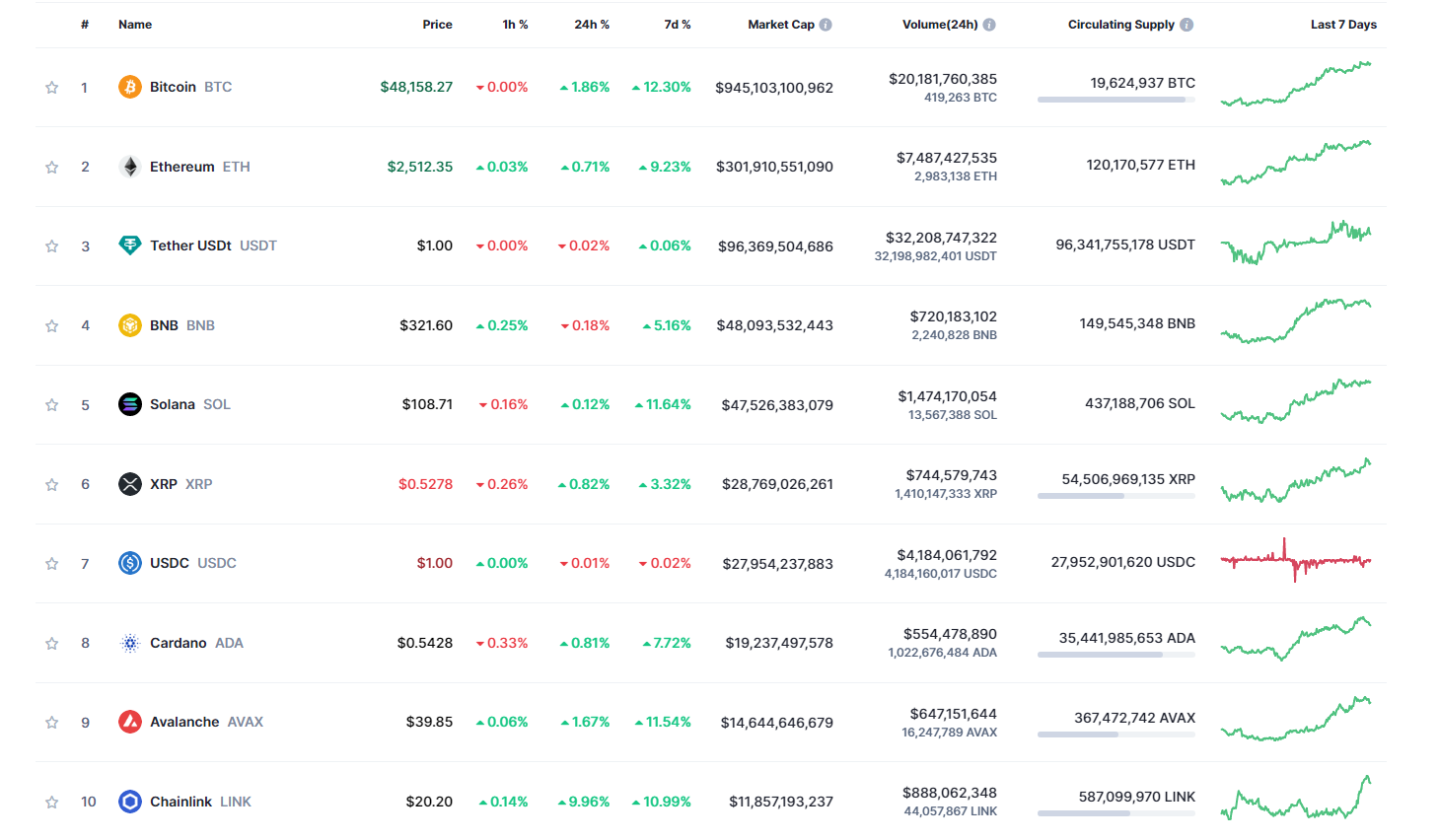The height and width of the screenshot is (840, 1439).
Task: Toggle the watchlist star for XRP
Action: [x=52, y=485]
